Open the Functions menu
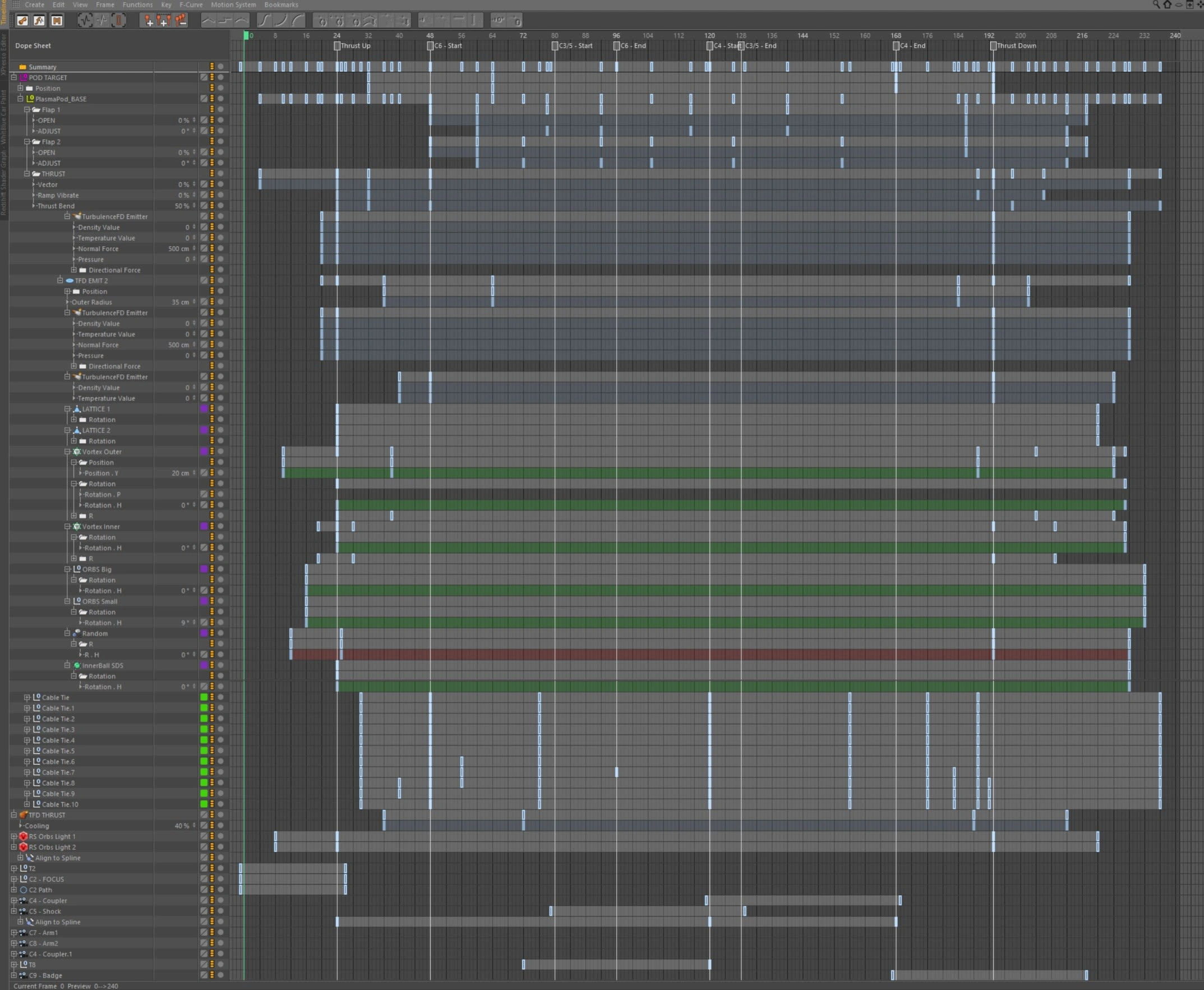This screenshot has height=990, width=1204. 137,4
